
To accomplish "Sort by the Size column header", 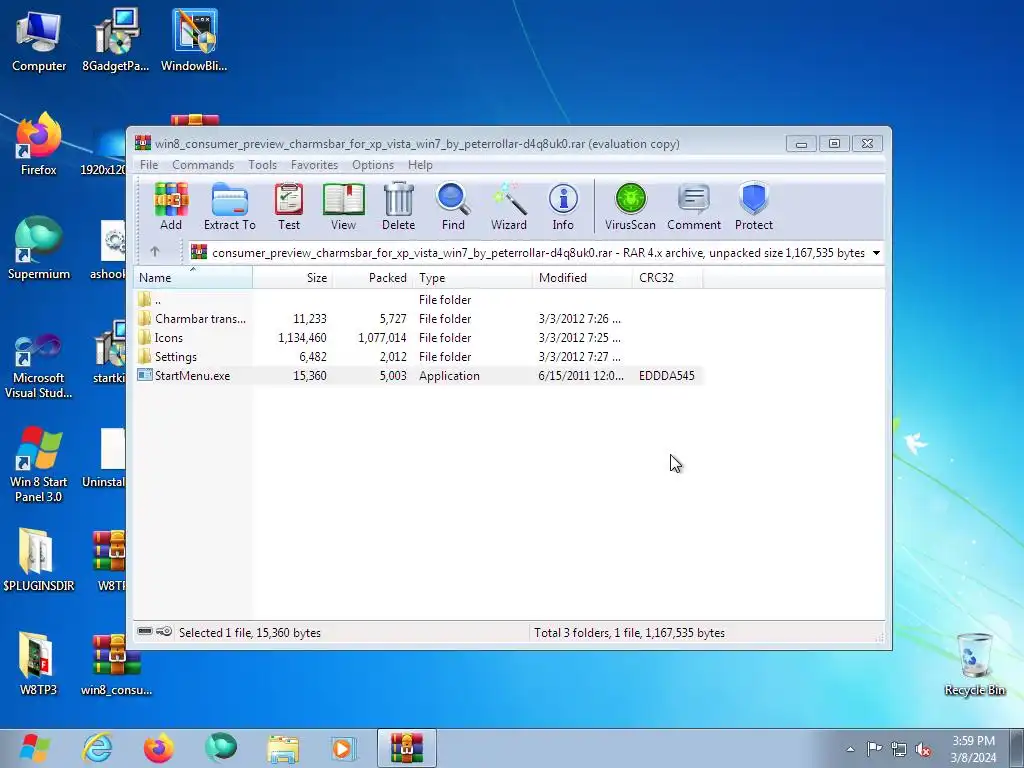I will pyautogui.click(x=293, y=278).
